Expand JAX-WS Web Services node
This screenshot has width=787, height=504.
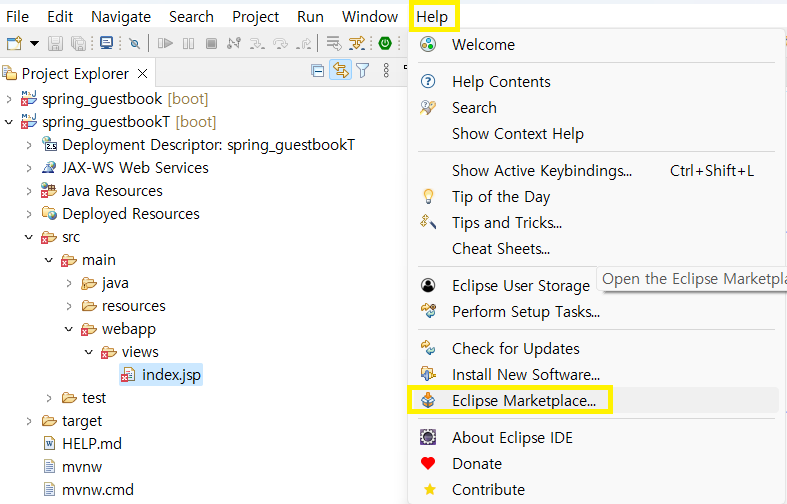(x=29, y=168)
